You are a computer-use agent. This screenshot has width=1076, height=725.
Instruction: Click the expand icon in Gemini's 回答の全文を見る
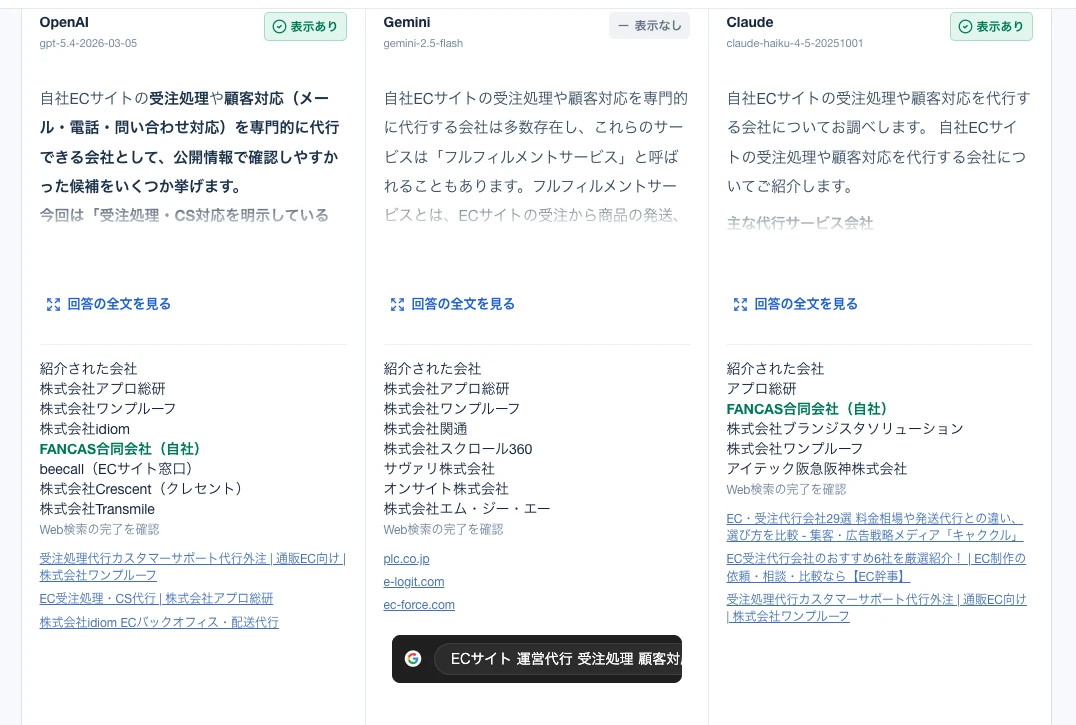tap(397, 305)
